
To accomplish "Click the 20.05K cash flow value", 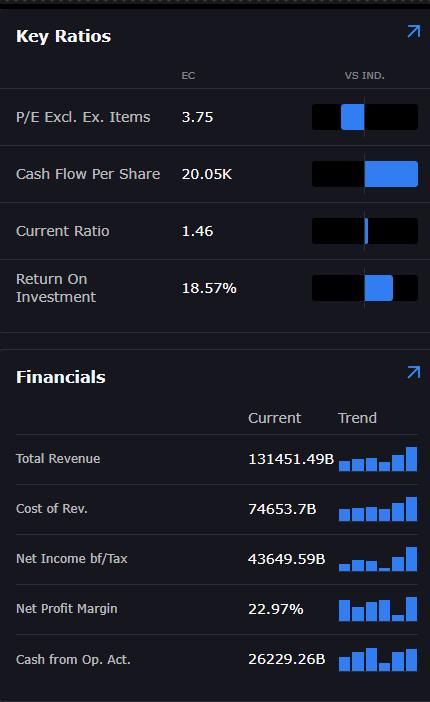I will pos(207,174).
